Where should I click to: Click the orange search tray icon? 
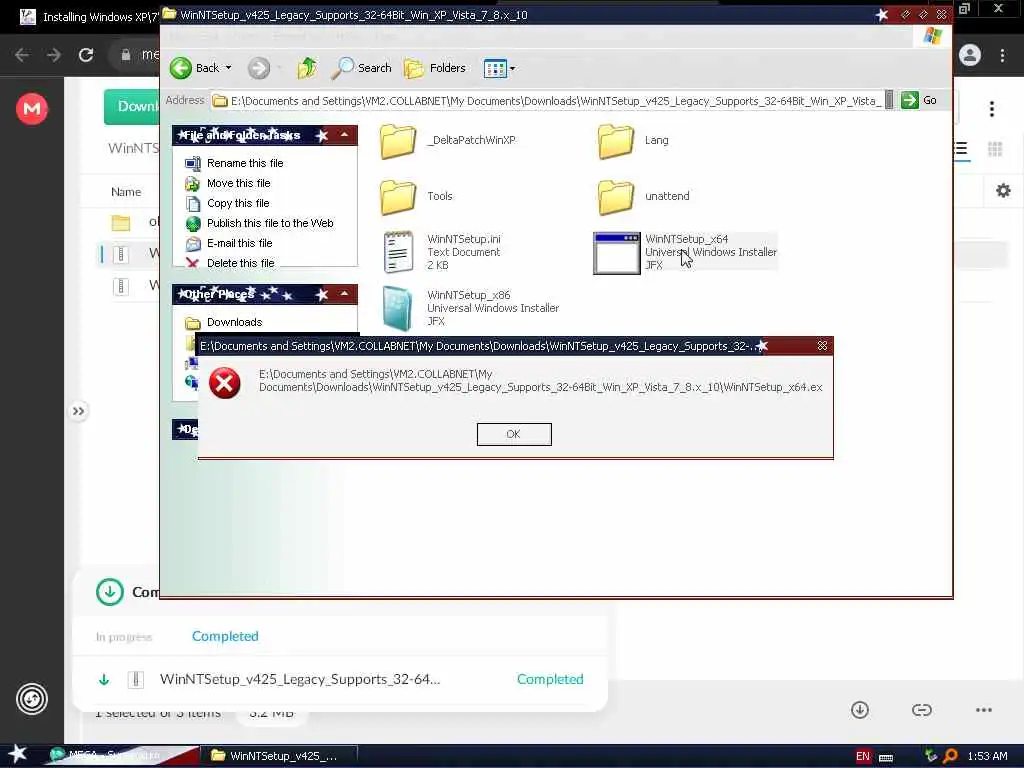[950, 756]
